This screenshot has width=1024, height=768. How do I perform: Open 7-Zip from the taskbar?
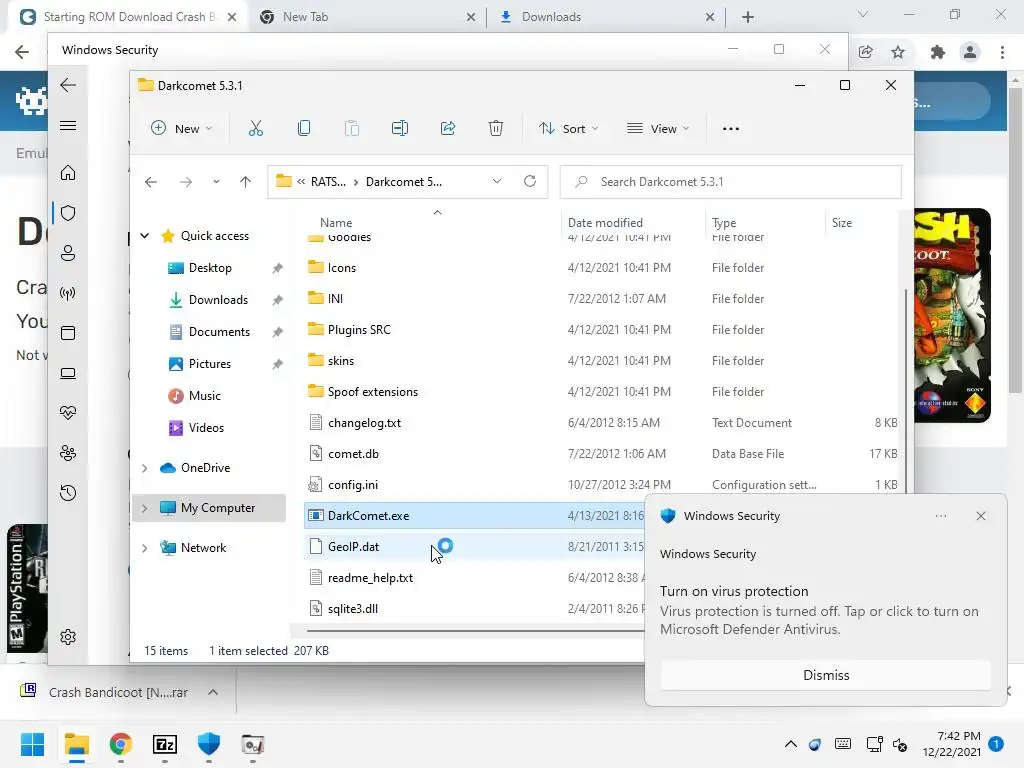(x=165, y=744)
